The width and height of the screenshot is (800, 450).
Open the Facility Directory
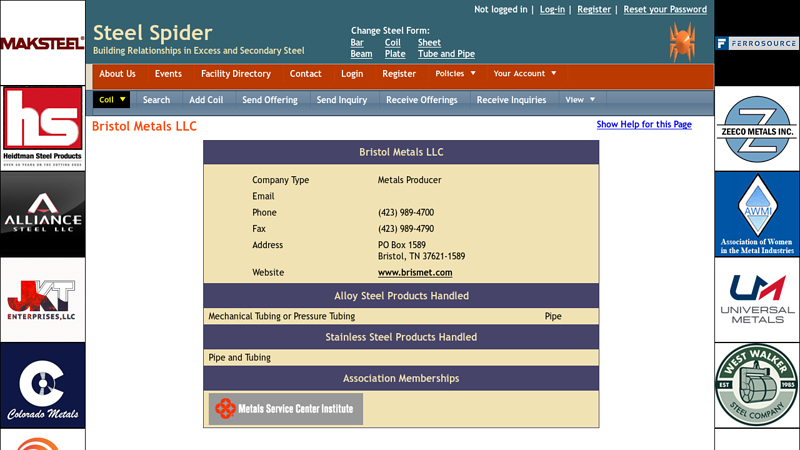[x=236, y=73]
